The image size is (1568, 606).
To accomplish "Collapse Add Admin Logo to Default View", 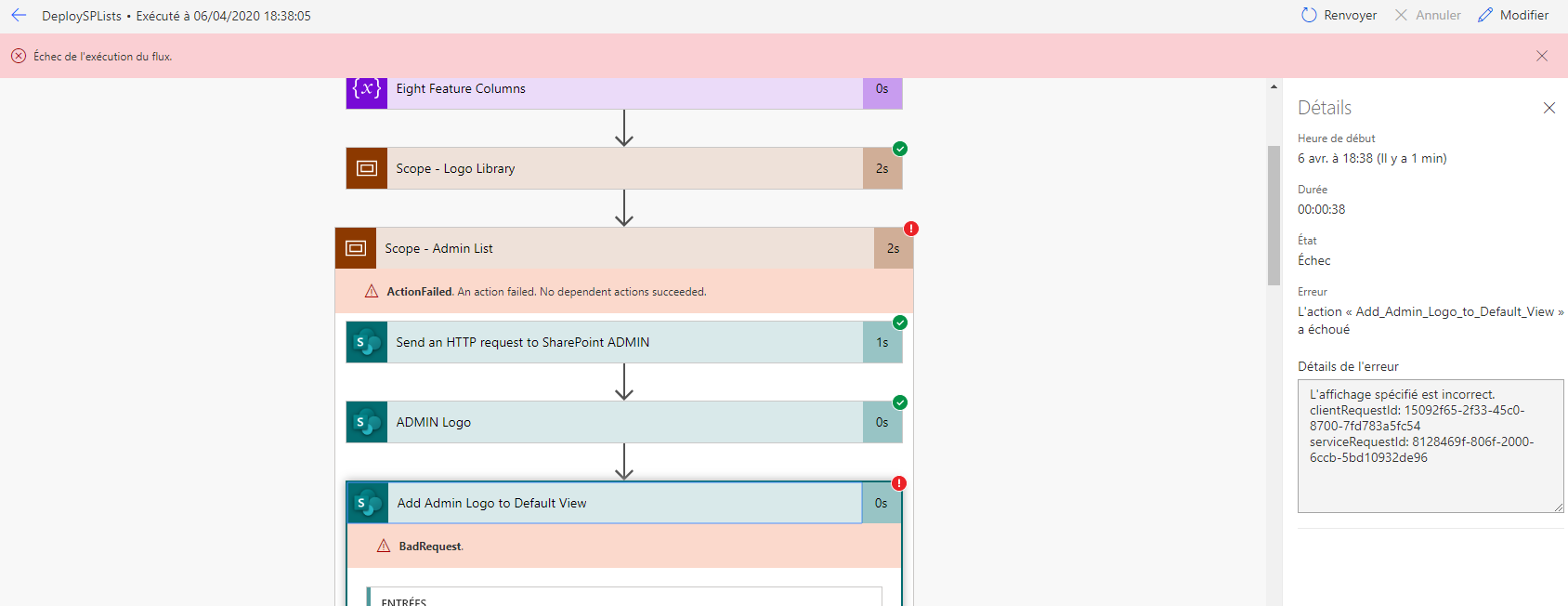I will (x=624, y=503).
